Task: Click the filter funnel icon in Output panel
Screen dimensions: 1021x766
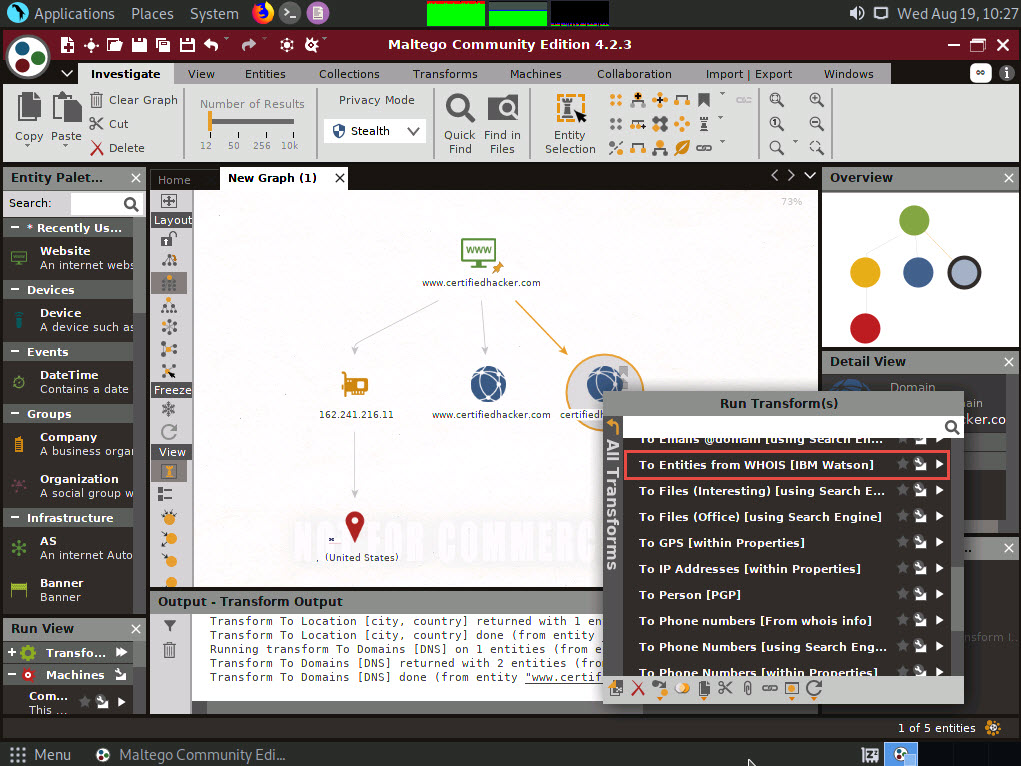Action: (x=169, y=626)
